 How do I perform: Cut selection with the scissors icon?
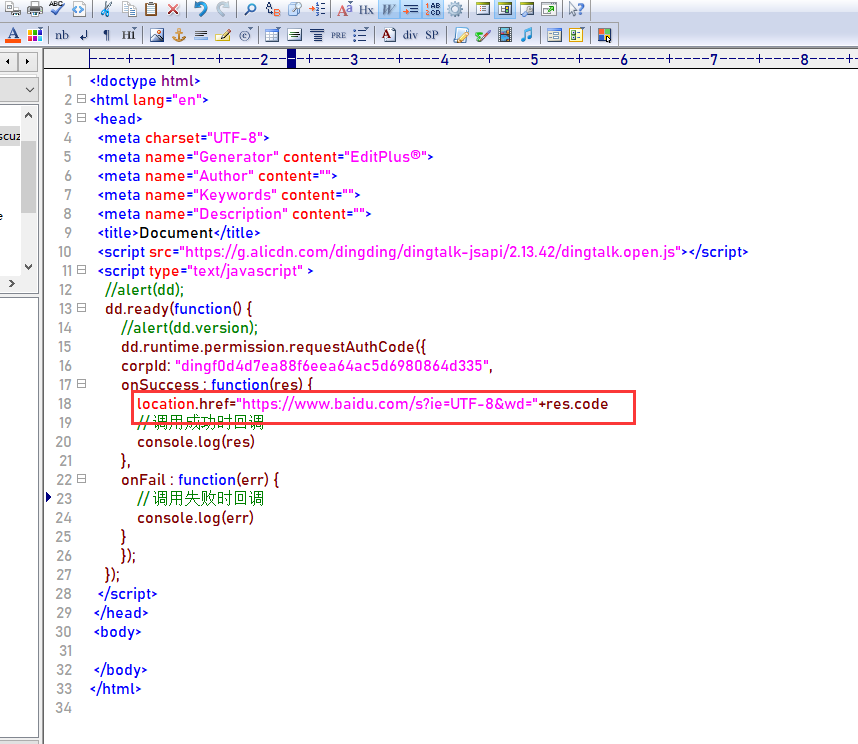pos(106,9)
